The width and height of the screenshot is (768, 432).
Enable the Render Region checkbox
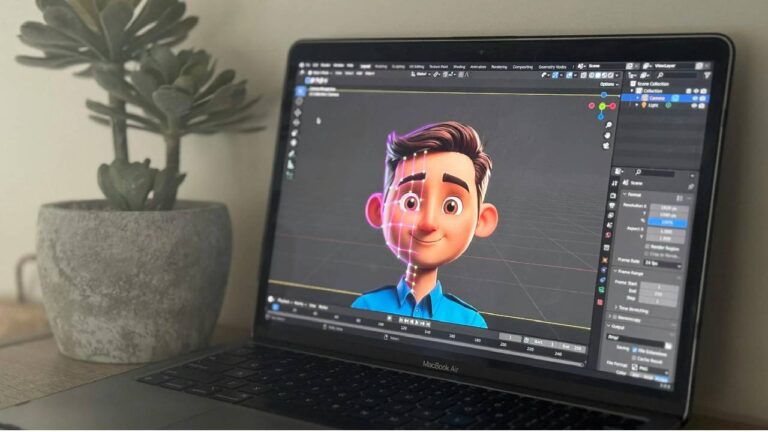(x=648, y=246)
